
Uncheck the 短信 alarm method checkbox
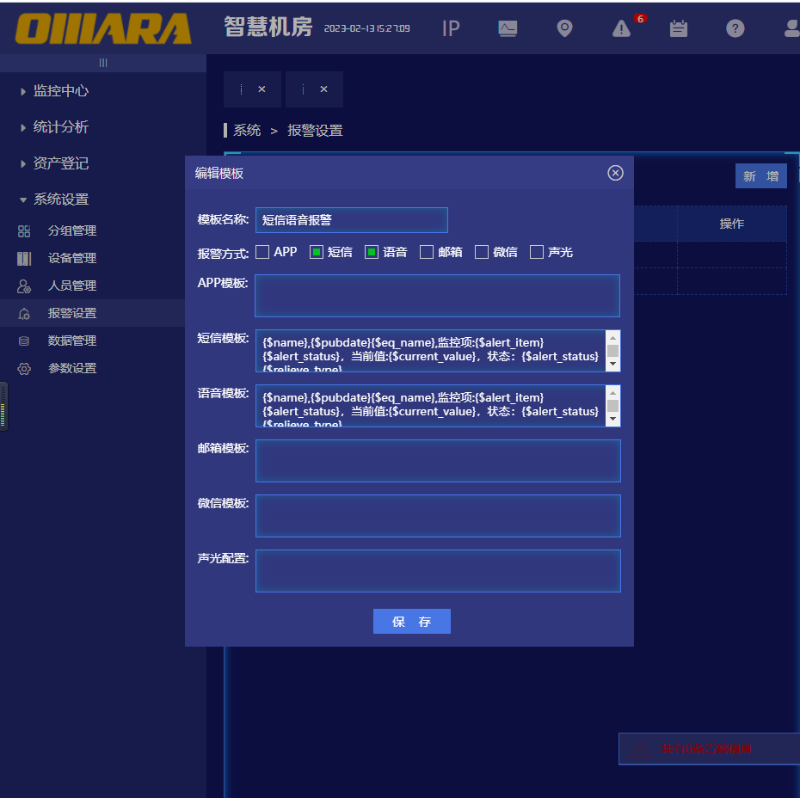(317, 252)
